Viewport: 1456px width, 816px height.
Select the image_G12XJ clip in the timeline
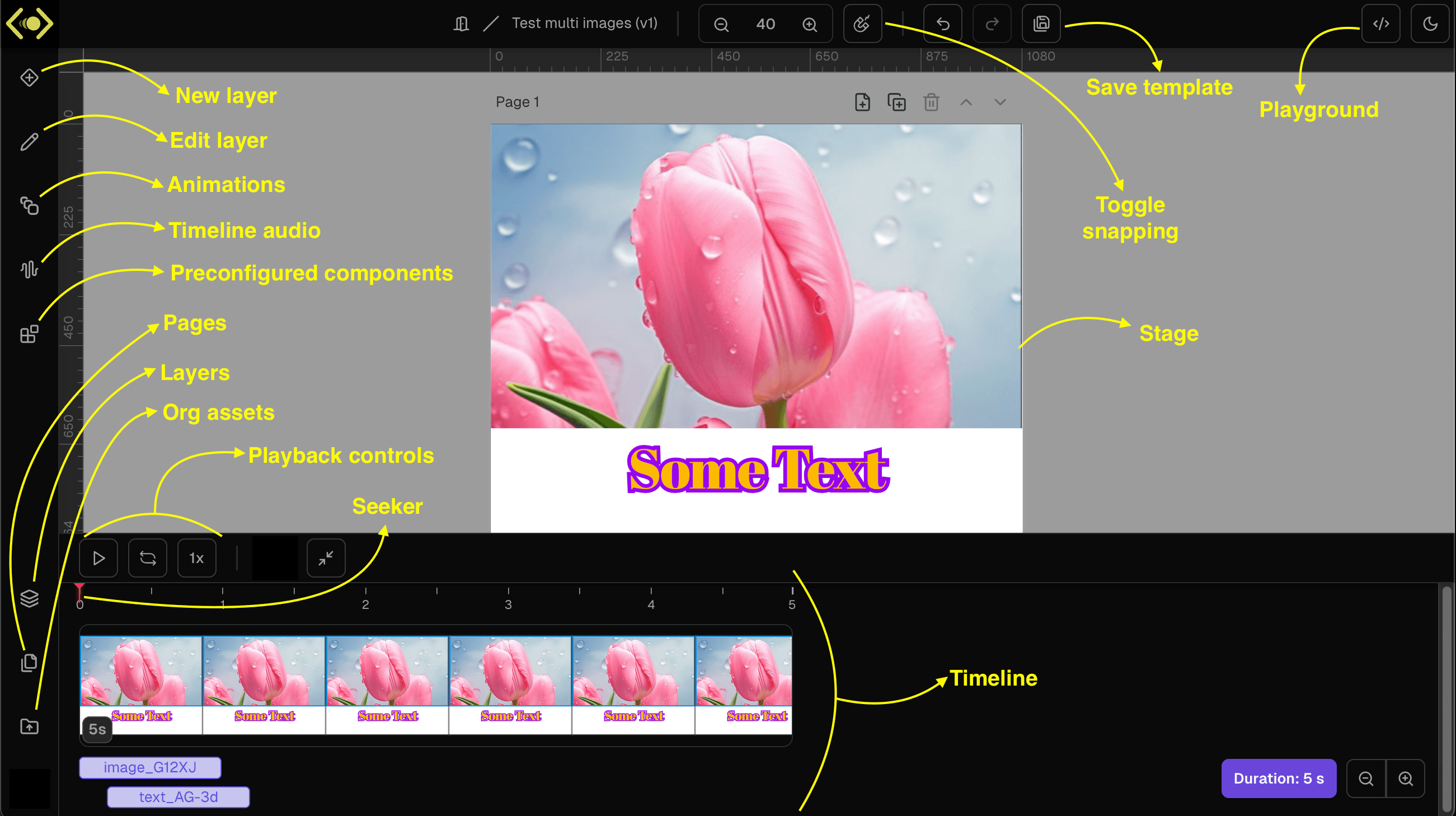[150, 767]
